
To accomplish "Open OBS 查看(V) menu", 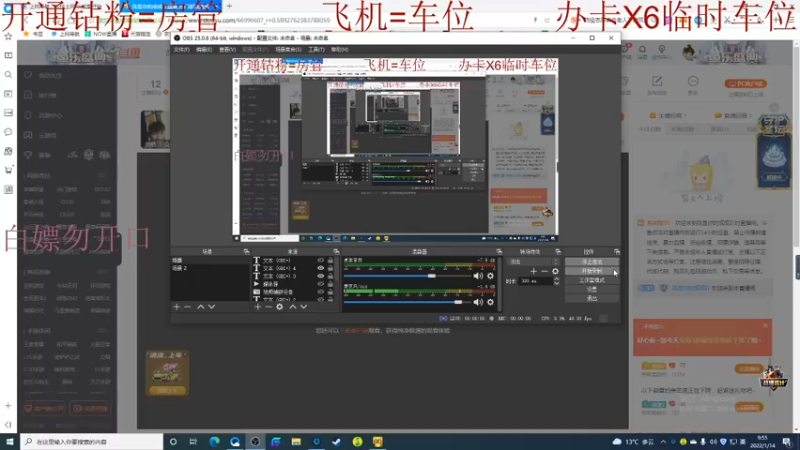I will [227, 49].
